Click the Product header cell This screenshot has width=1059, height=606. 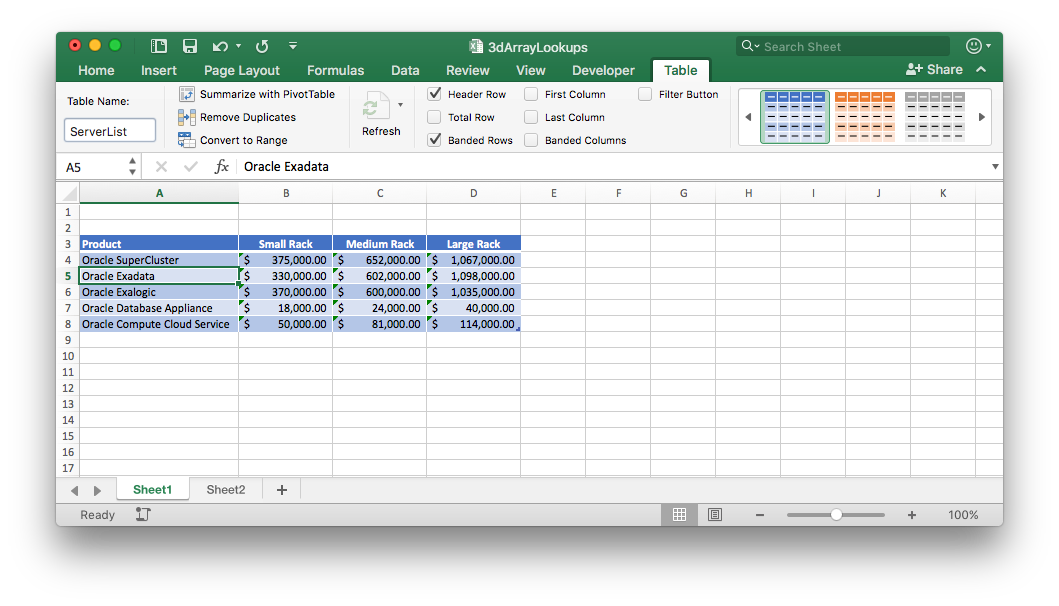tap(159, 244)
